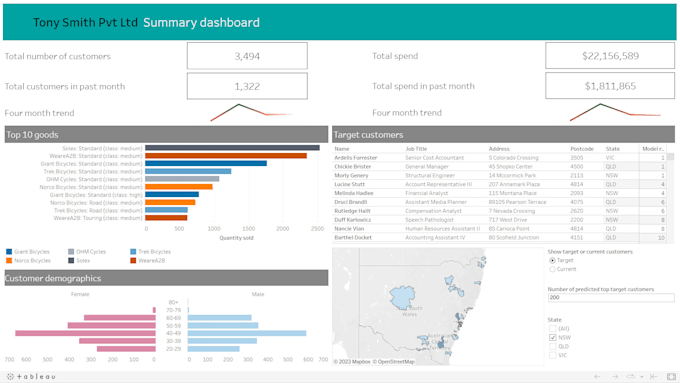Click the OHM Cycles legend swatch
Image resolution: width=680 pixels, height=383 pixels.
71,252
